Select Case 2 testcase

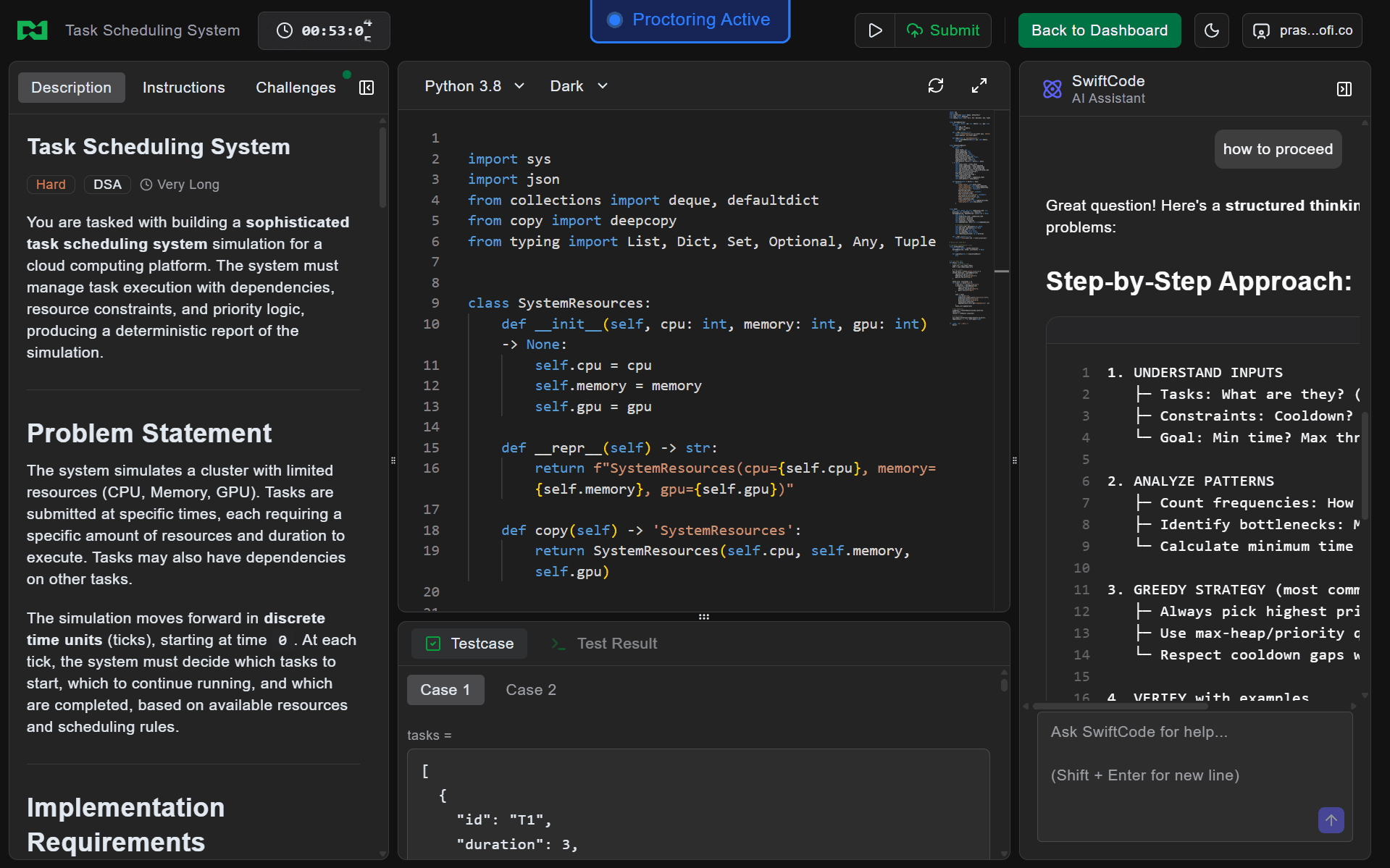click(531, 690)
